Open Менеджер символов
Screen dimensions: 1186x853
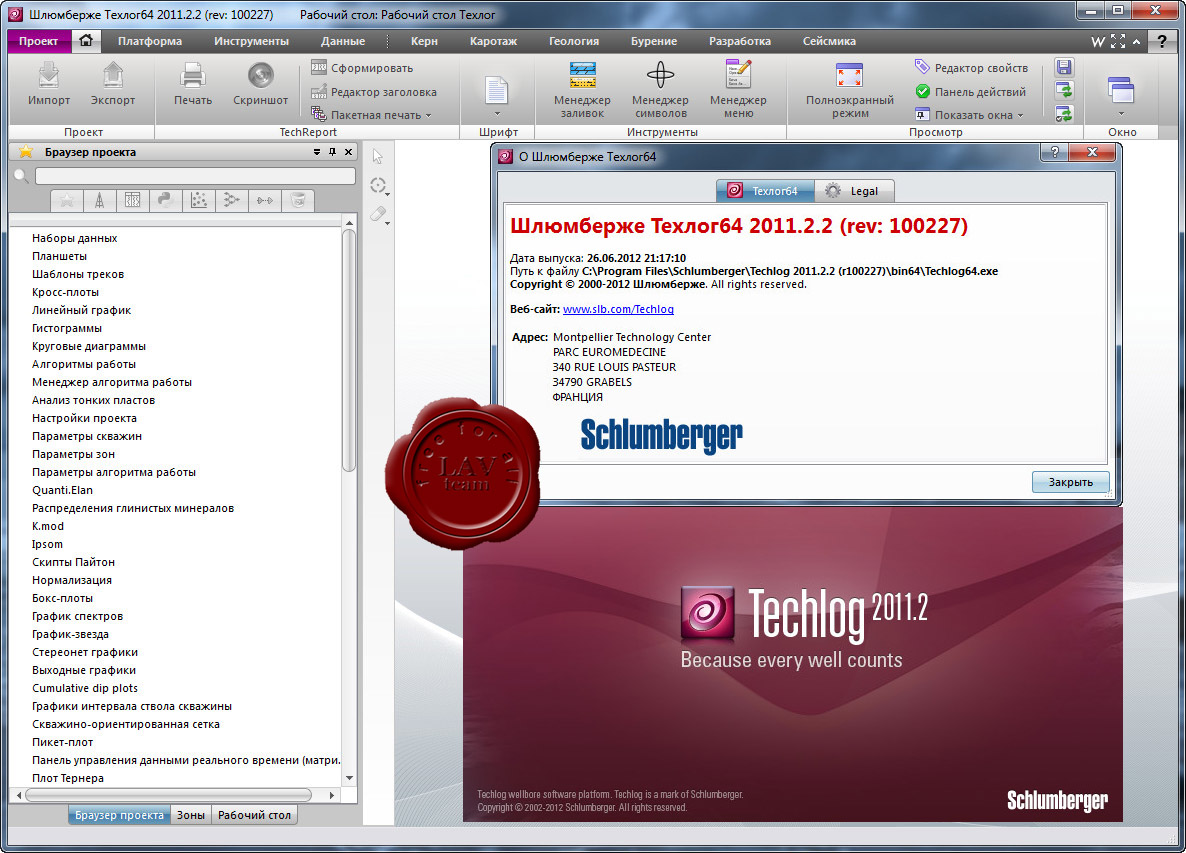(x=660, y=90)
